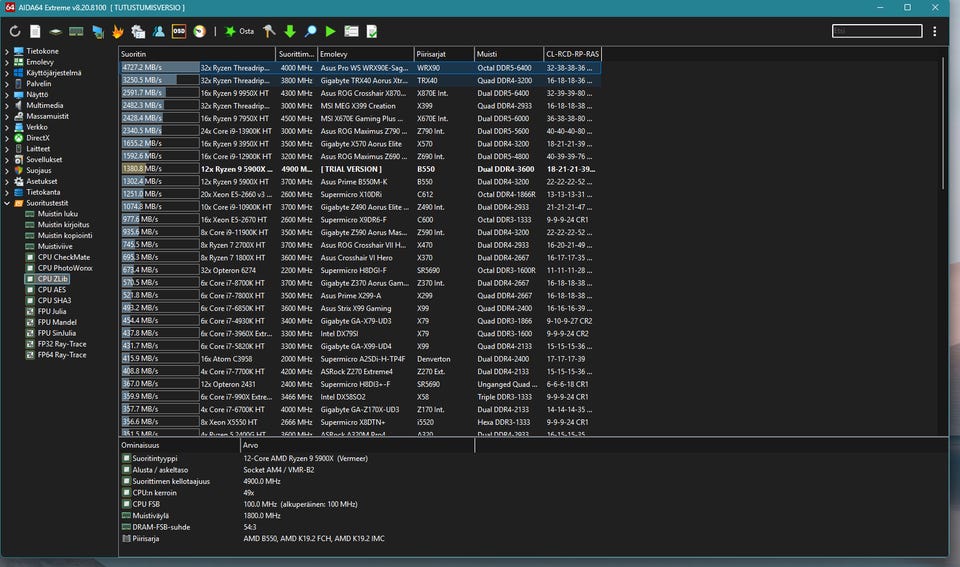
Task: Click the hammer tool icon
Action: (269, 32)
